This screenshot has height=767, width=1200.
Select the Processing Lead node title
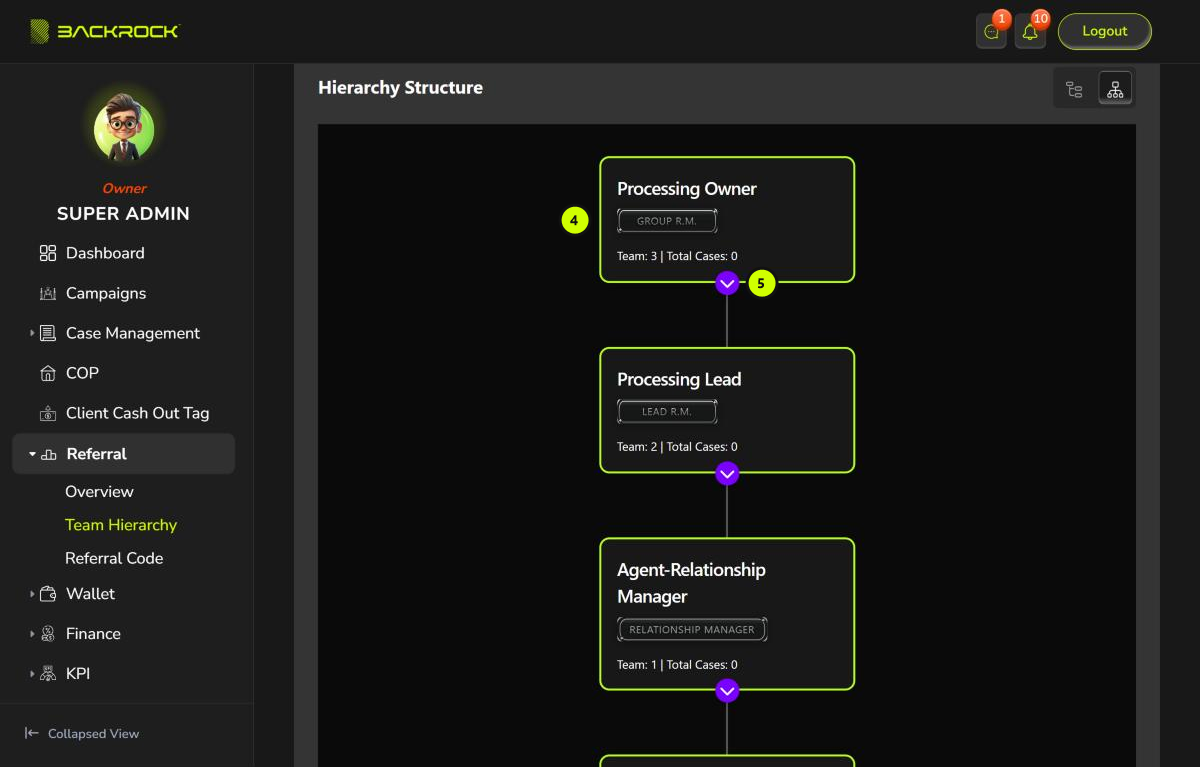(679, 379)
